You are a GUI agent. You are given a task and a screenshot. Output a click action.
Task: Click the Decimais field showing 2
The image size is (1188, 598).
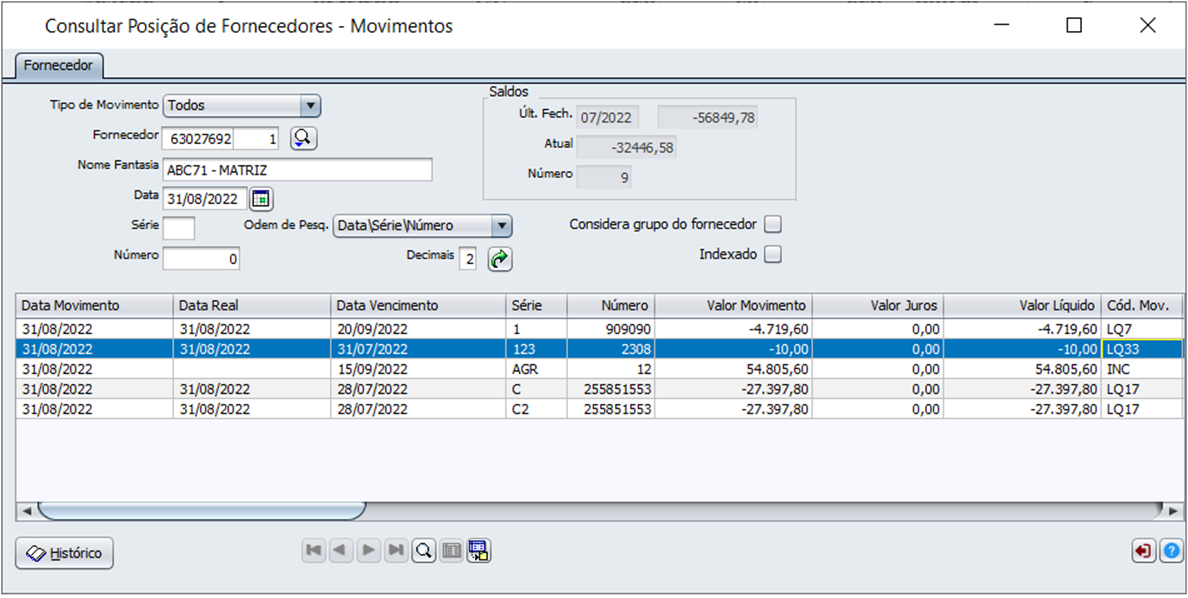tap(469, 259)
